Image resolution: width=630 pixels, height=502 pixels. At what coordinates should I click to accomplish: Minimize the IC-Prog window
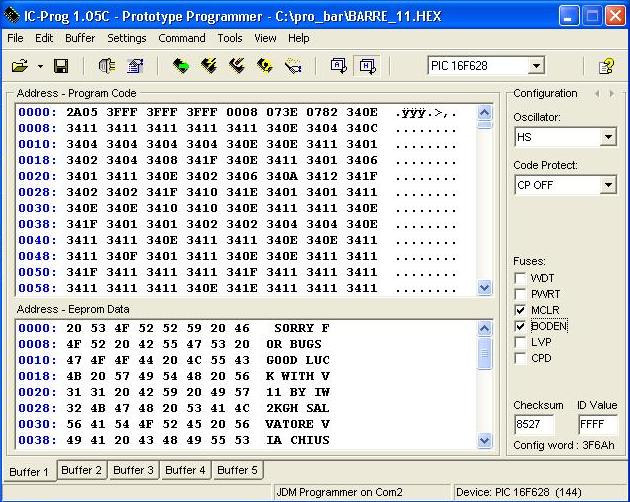coord(569,16)
